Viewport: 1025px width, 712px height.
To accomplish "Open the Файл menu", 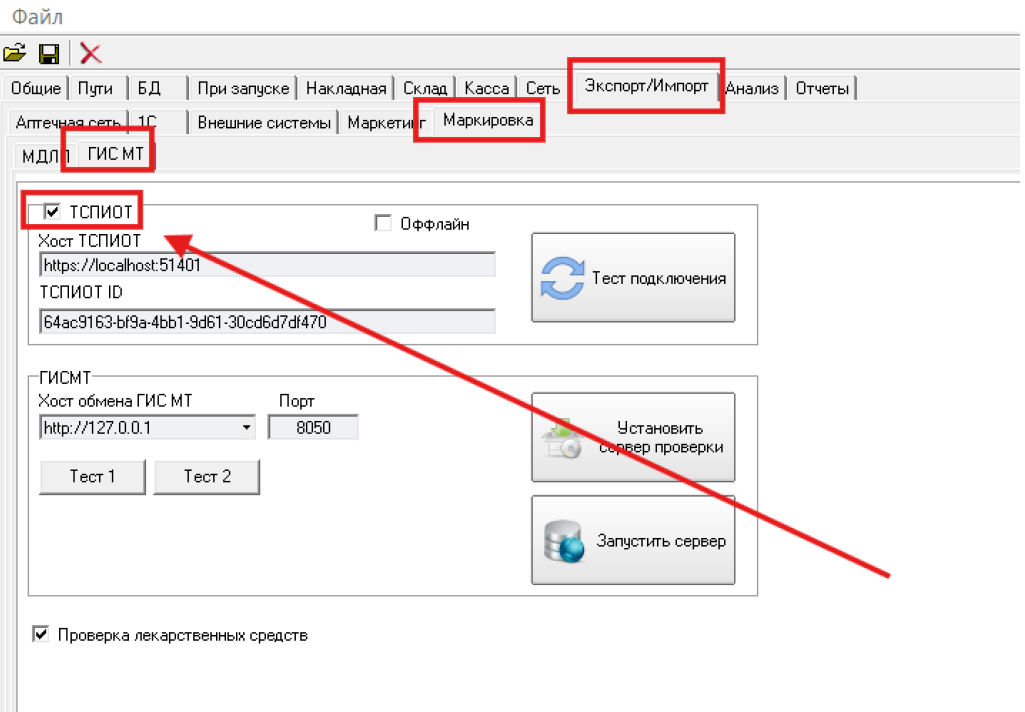I will click(37, 15).
